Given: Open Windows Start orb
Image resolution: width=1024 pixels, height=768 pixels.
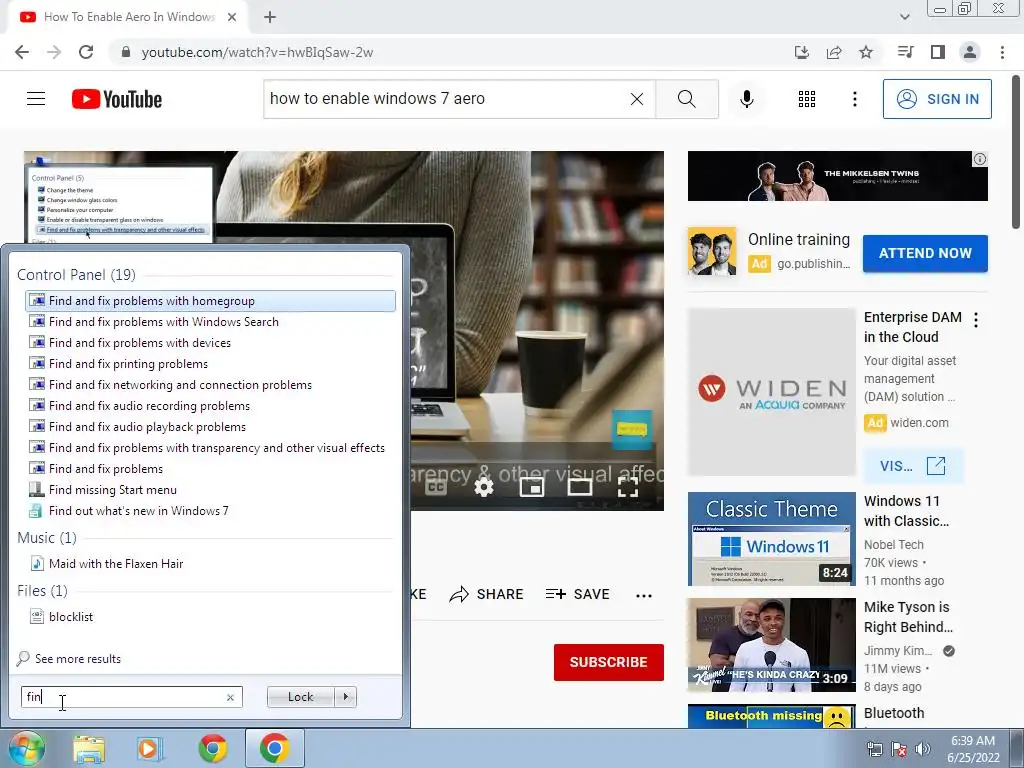Looking at the screenshot, I should 25,748.
